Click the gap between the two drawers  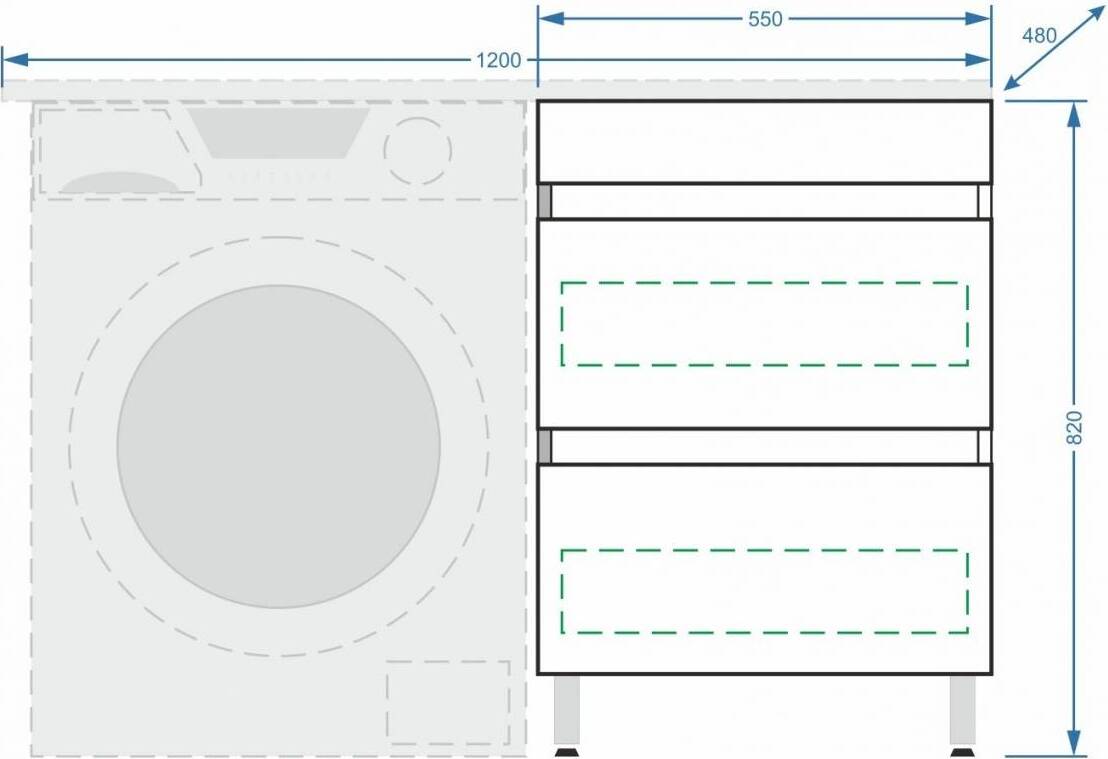pyautogui.click(x=764, y=446)
